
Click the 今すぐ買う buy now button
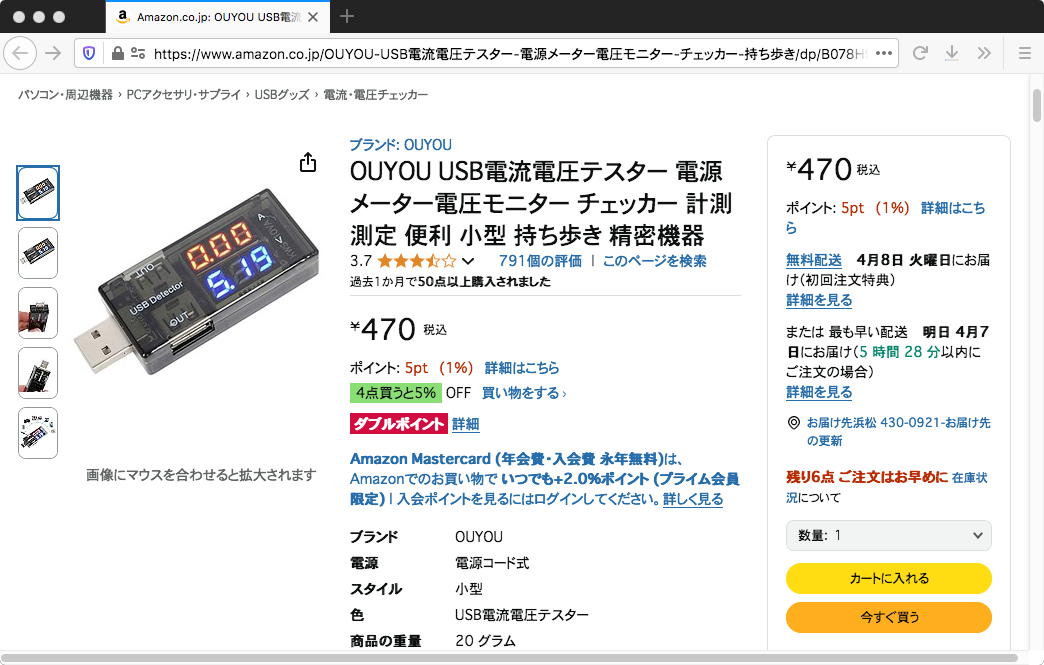tap(888, 617)
